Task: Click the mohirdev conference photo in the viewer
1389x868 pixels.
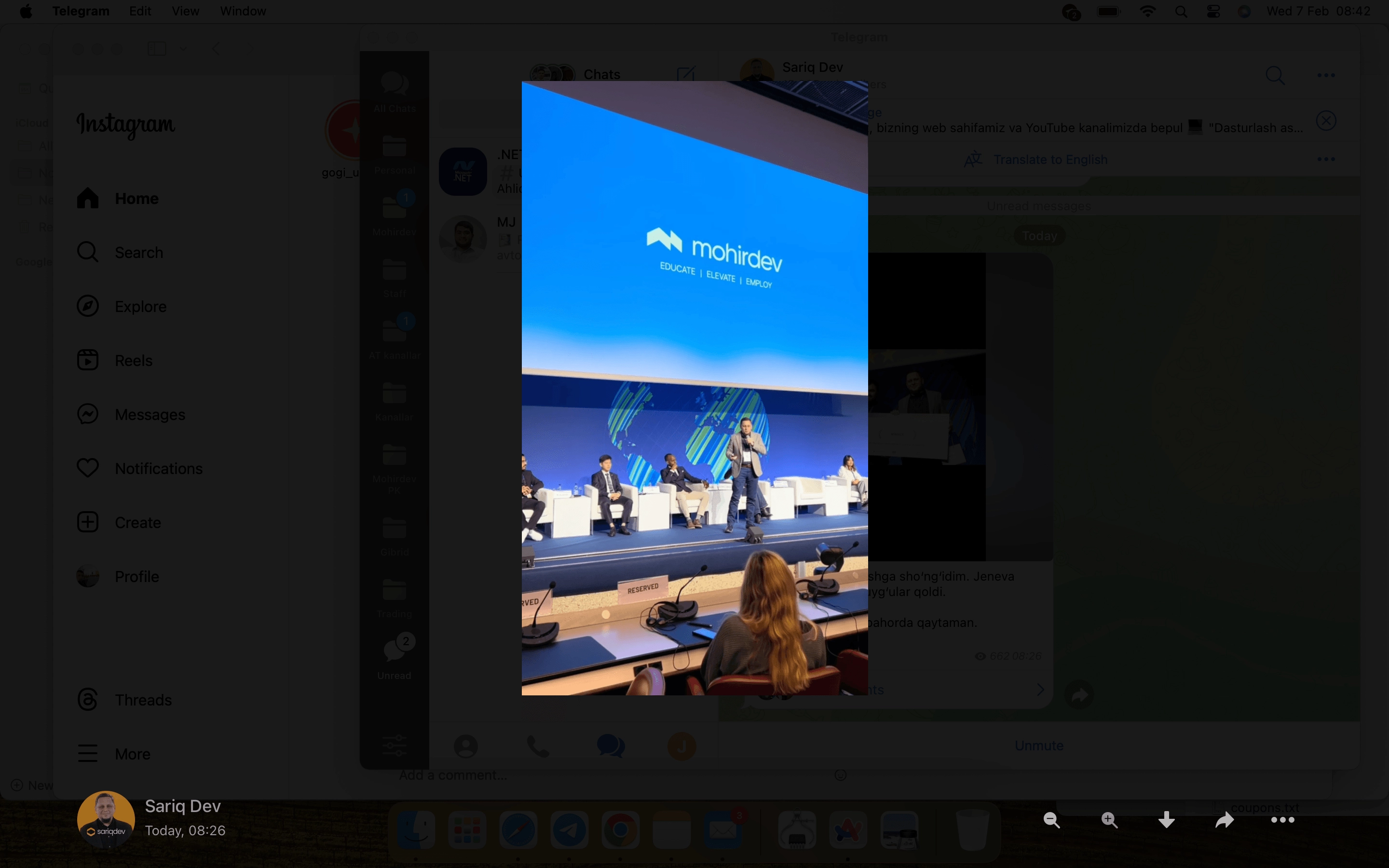Action: [694, 388]
